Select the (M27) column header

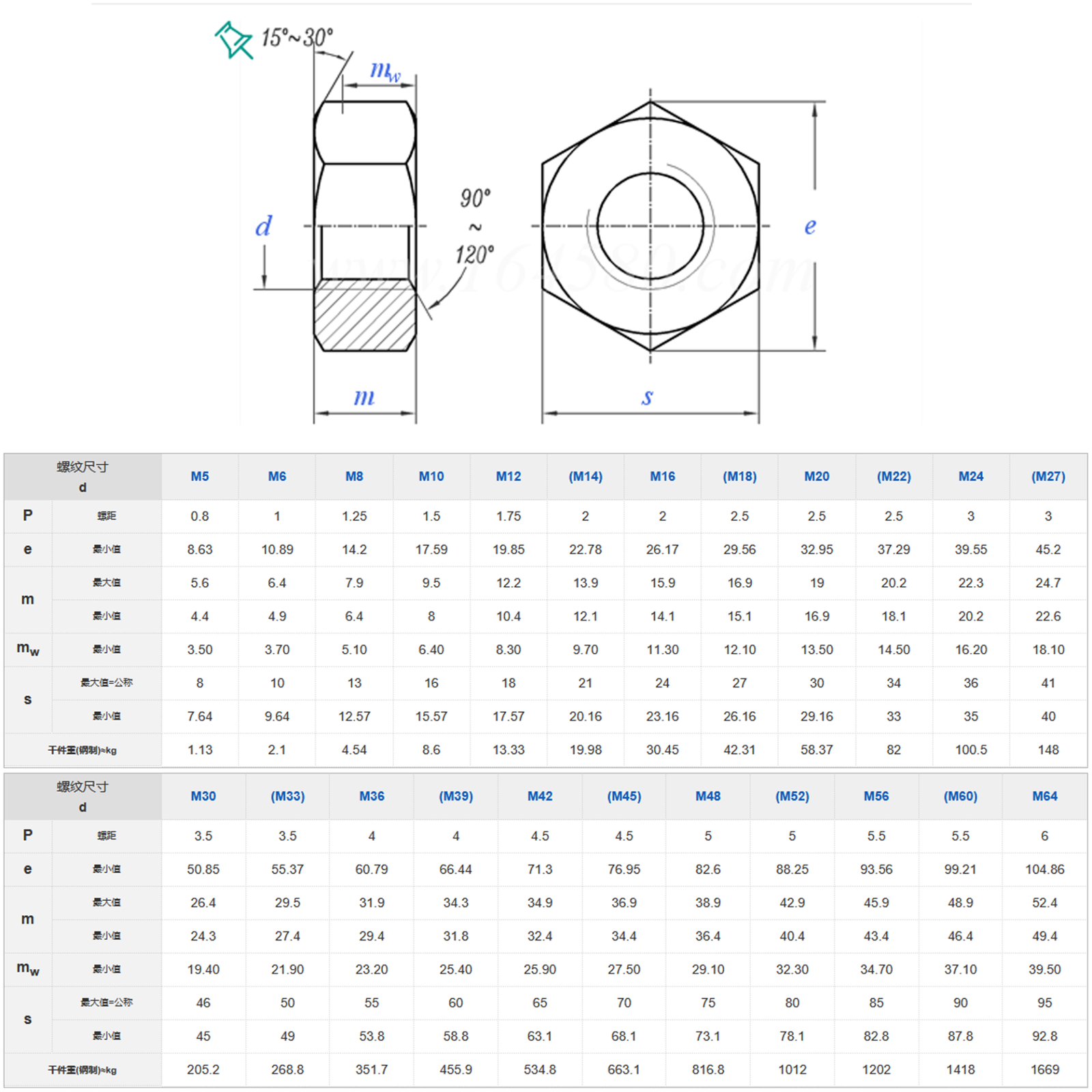[x=1048, y=476]
